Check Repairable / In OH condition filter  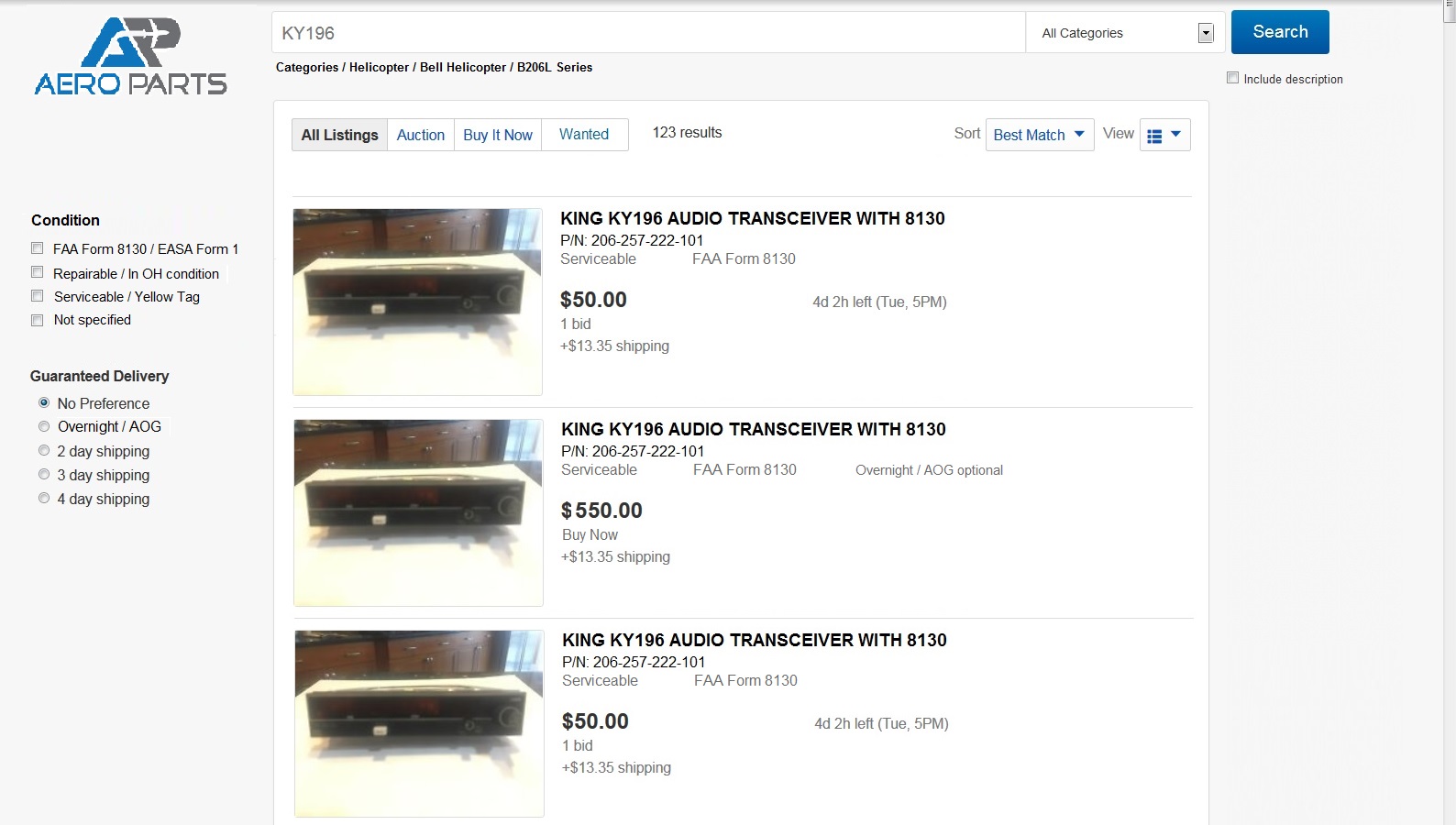(x=38, y=272)
